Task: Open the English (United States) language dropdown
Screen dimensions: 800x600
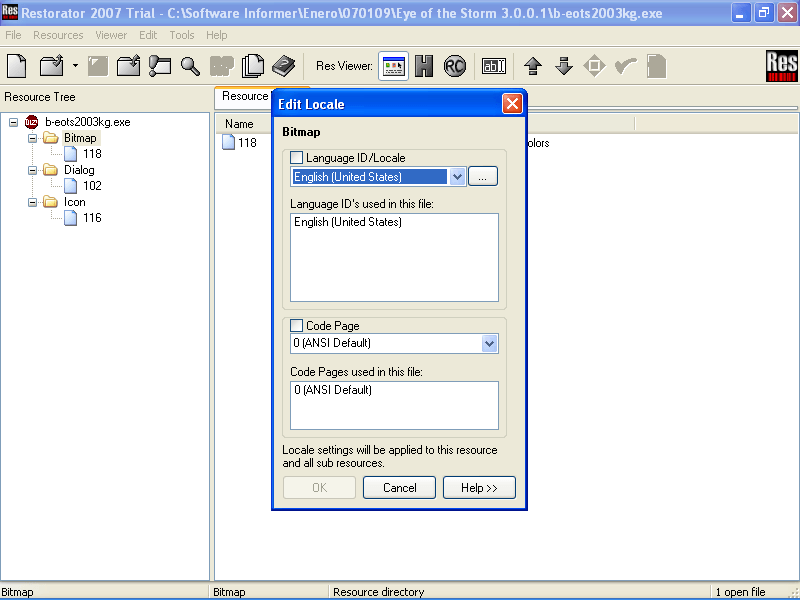Action: point(457,177)
